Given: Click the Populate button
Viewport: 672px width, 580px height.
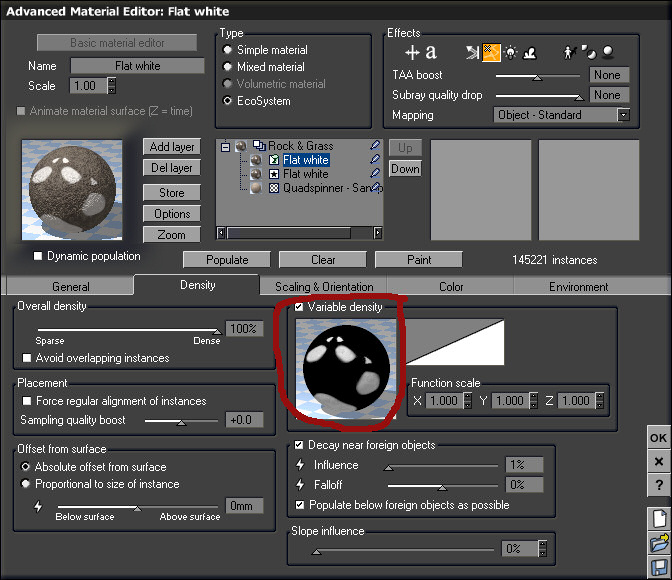Looking at the screenshot, I should [x=227, y=259].
